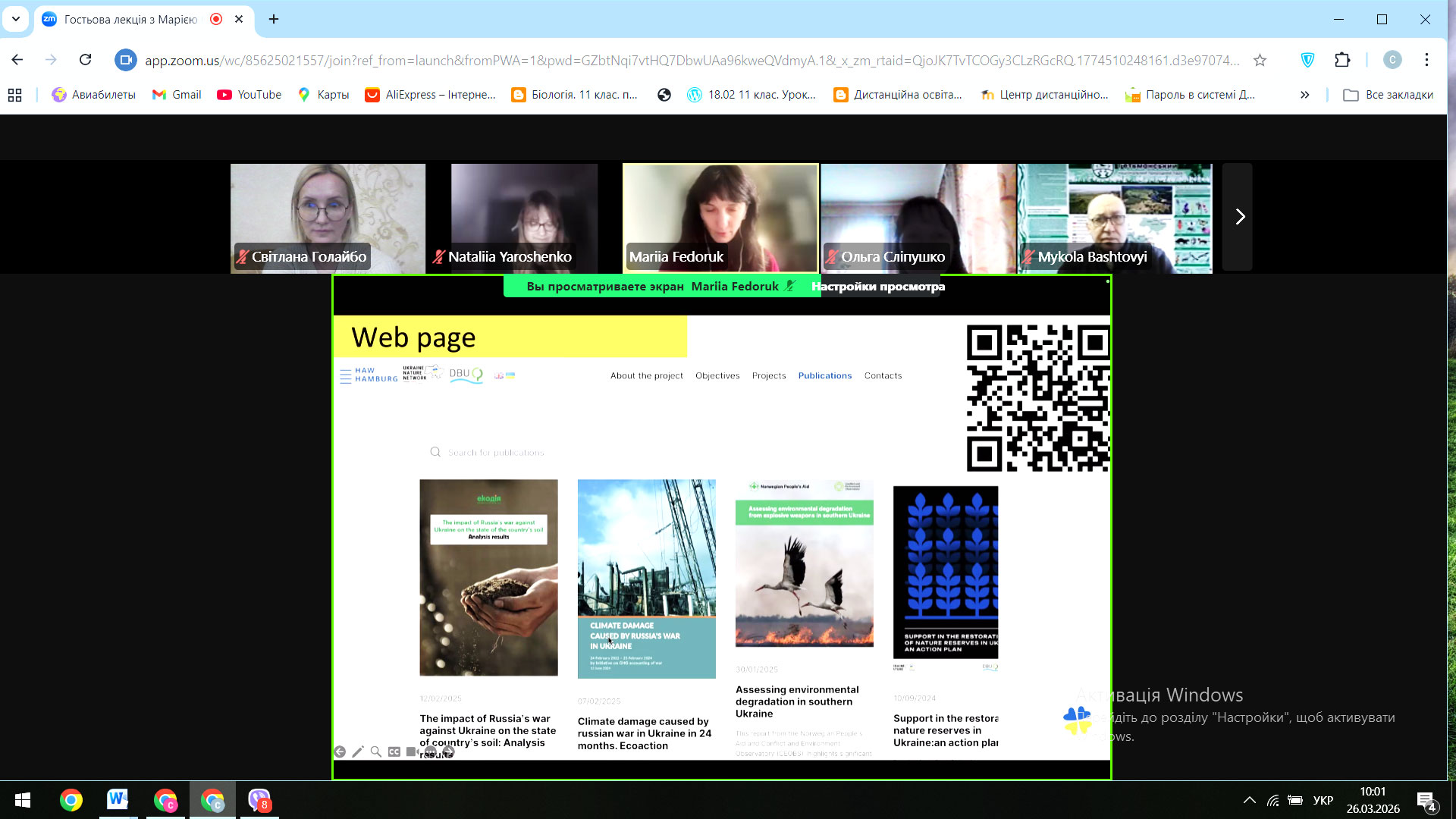This screenshot has width=1456, height=819.
Task: Open Настройки просмотра view options
Action: (878, 287)
